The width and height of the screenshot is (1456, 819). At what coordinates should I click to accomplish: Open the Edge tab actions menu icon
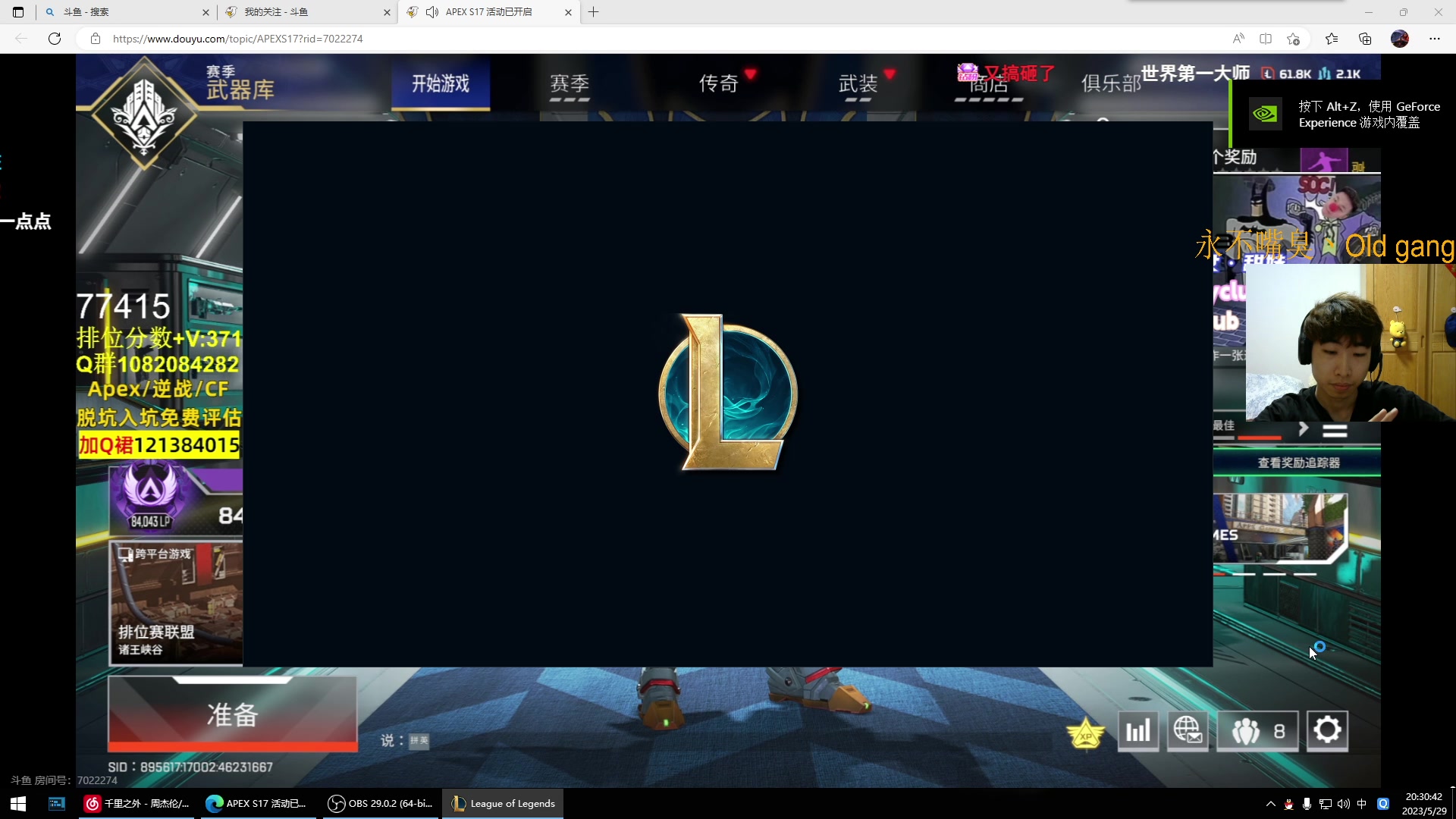click(x=18, y=12)
